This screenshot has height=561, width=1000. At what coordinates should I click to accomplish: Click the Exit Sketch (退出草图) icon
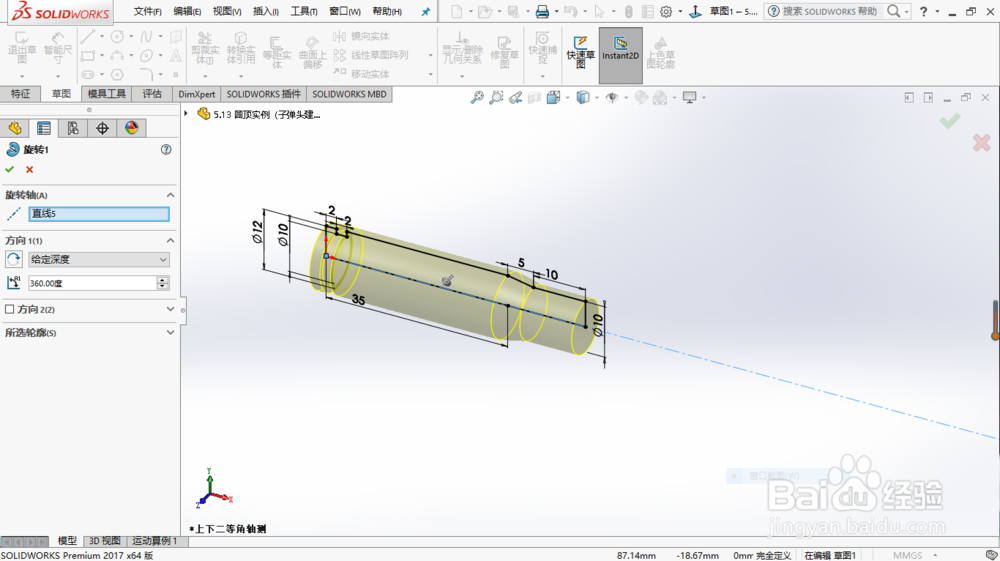pyautogui.click(x=22, y=47)
